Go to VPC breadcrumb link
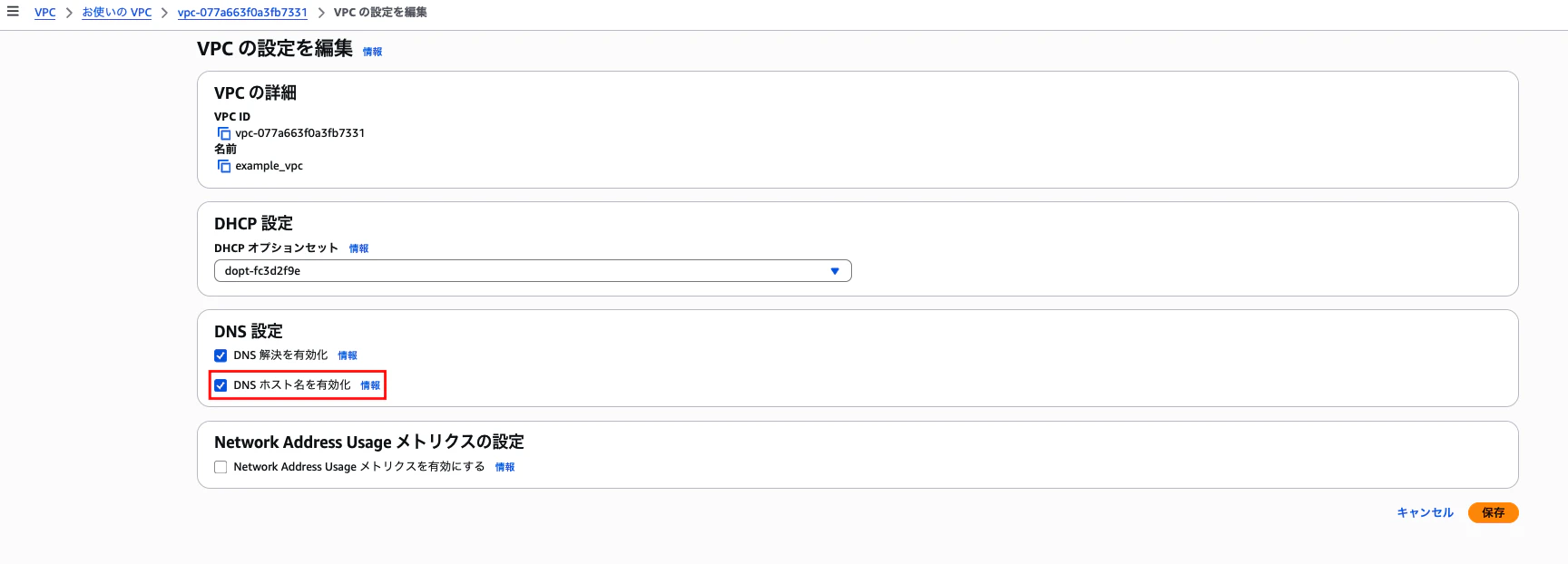The height and width of the screenshot is (564, 1568). 44,13
